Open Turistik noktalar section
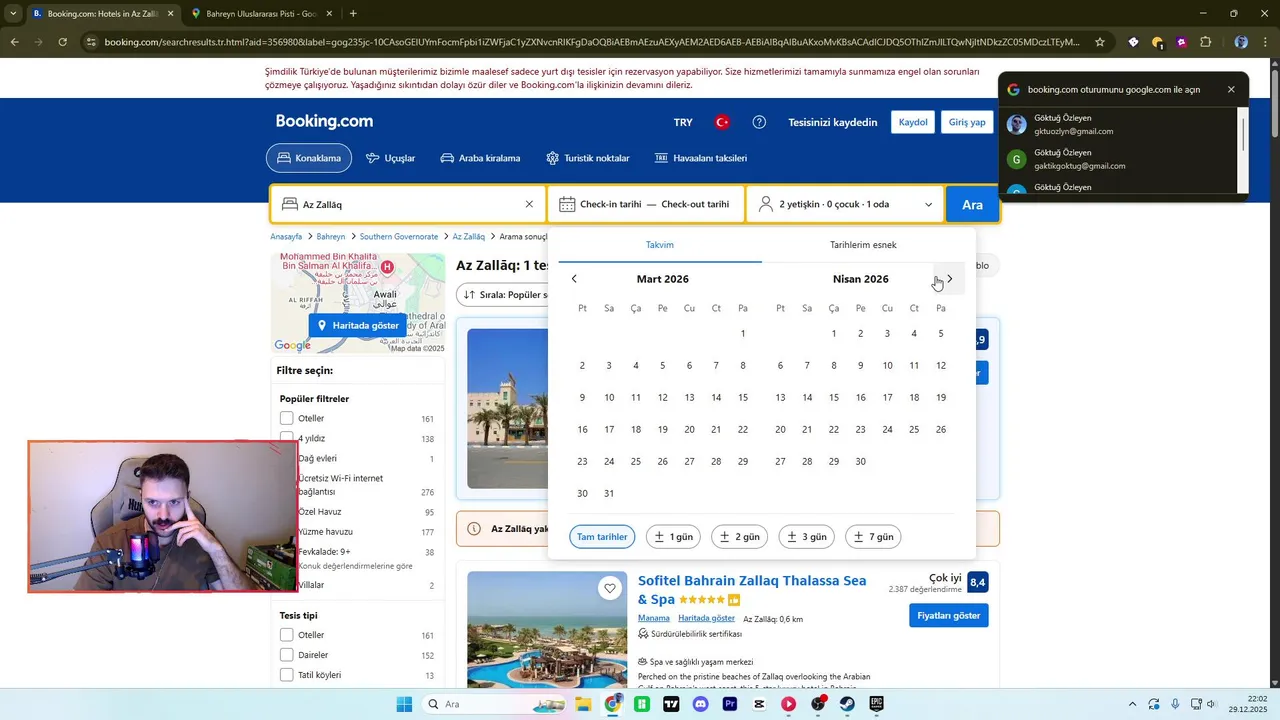Viewport: 1280px width, 720px height. click(587, 158)
